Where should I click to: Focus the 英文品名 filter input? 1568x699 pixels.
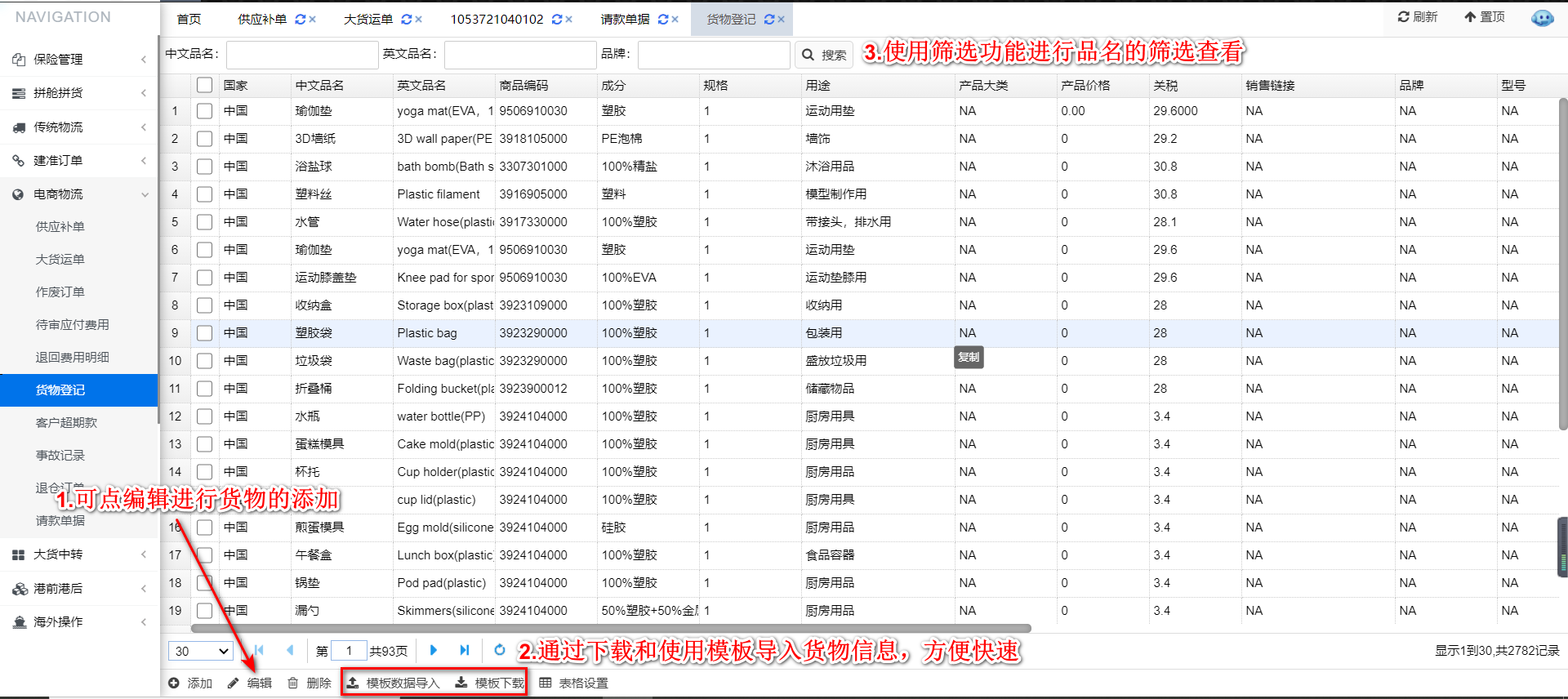point(520,55)
